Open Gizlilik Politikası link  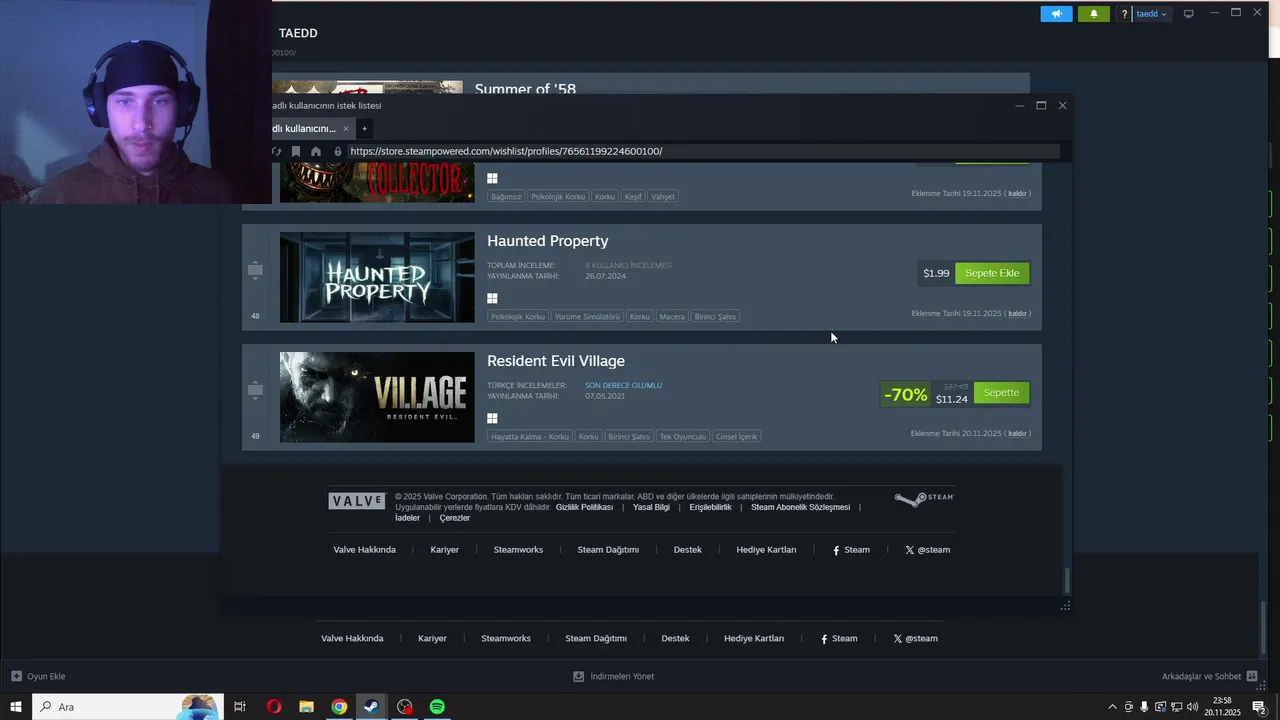(x=584, y=507)
